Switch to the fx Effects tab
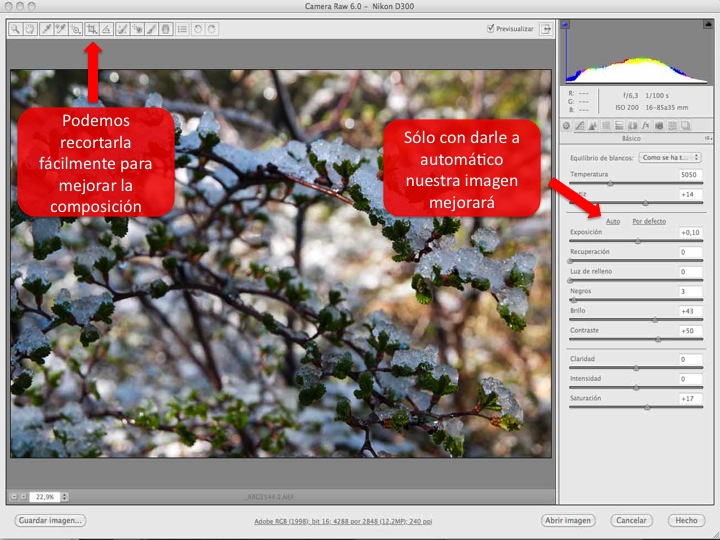 (x=646, y=126)
